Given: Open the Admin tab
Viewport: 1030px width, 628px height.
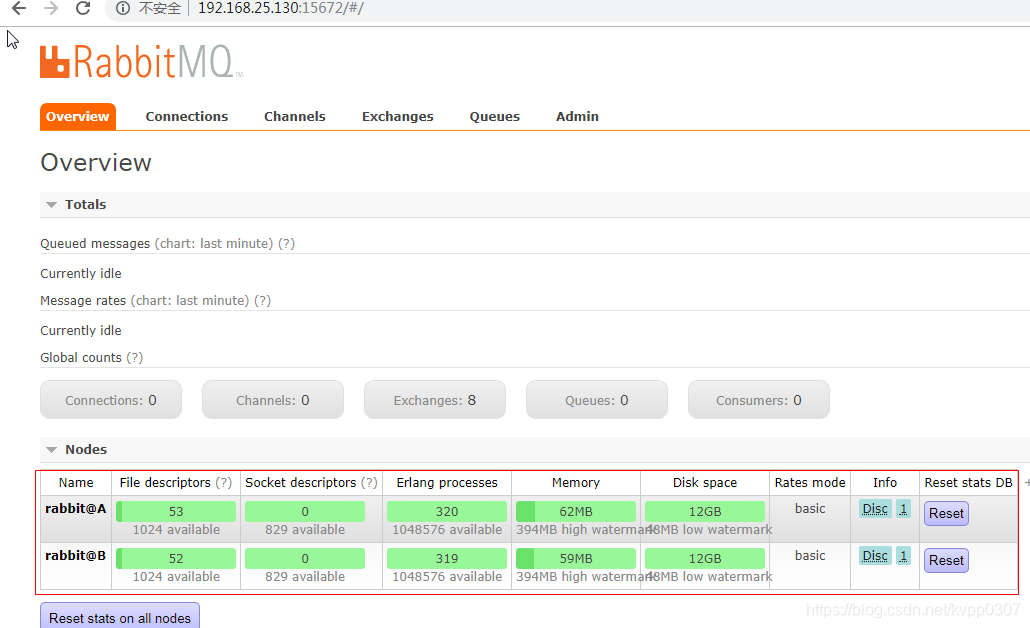Looking at the screenshot, I should pyautogui.click(x=577, y=116).
